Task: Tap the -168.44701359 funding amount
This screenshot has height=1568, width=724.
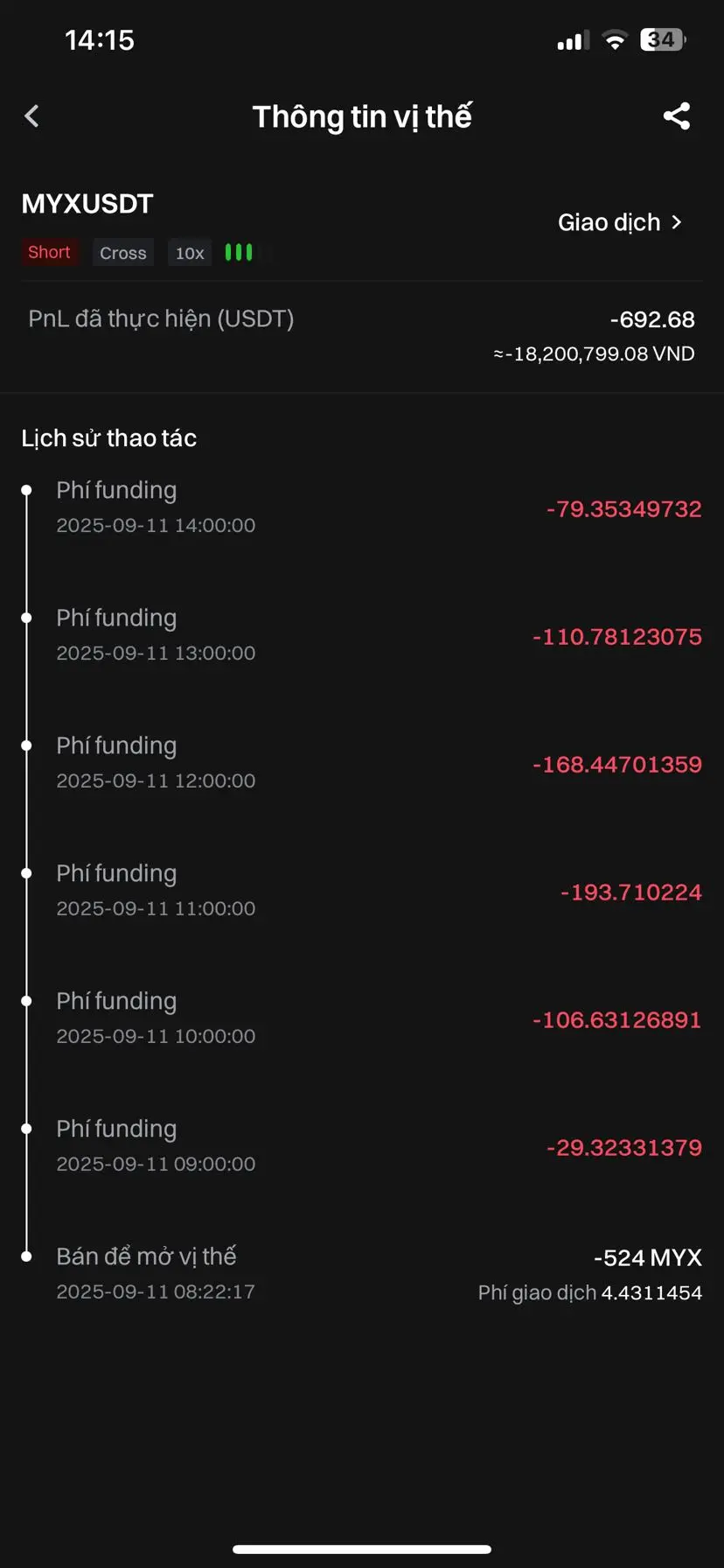Action: click(x=617, y=764)
